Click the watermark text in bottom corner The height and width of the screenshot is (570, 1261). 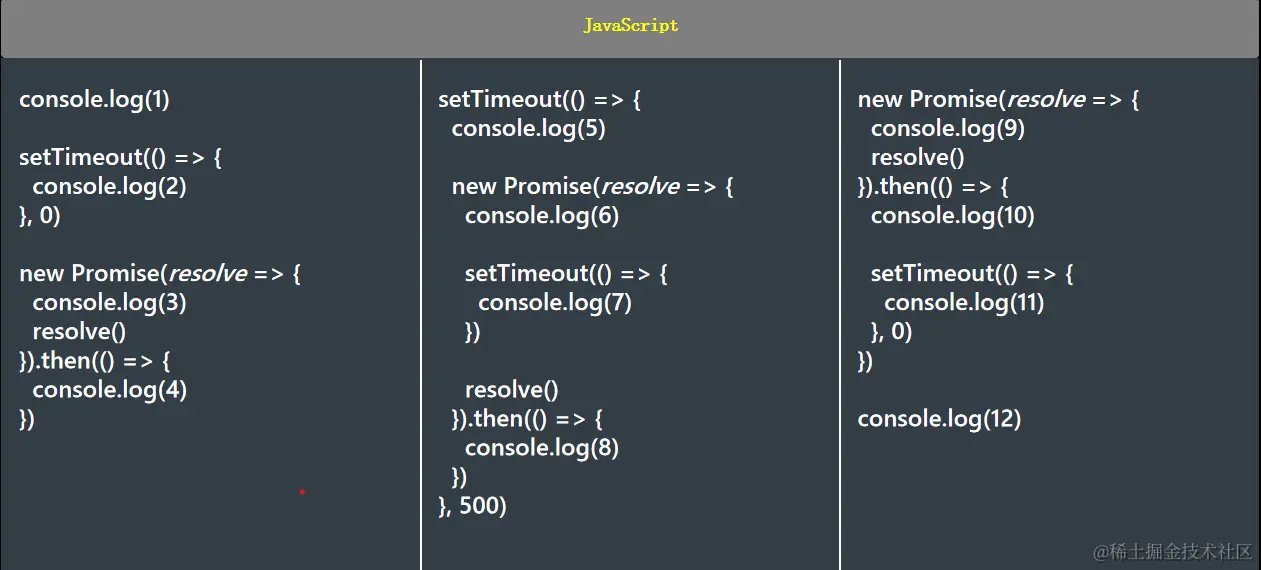tap(1172, 551)
